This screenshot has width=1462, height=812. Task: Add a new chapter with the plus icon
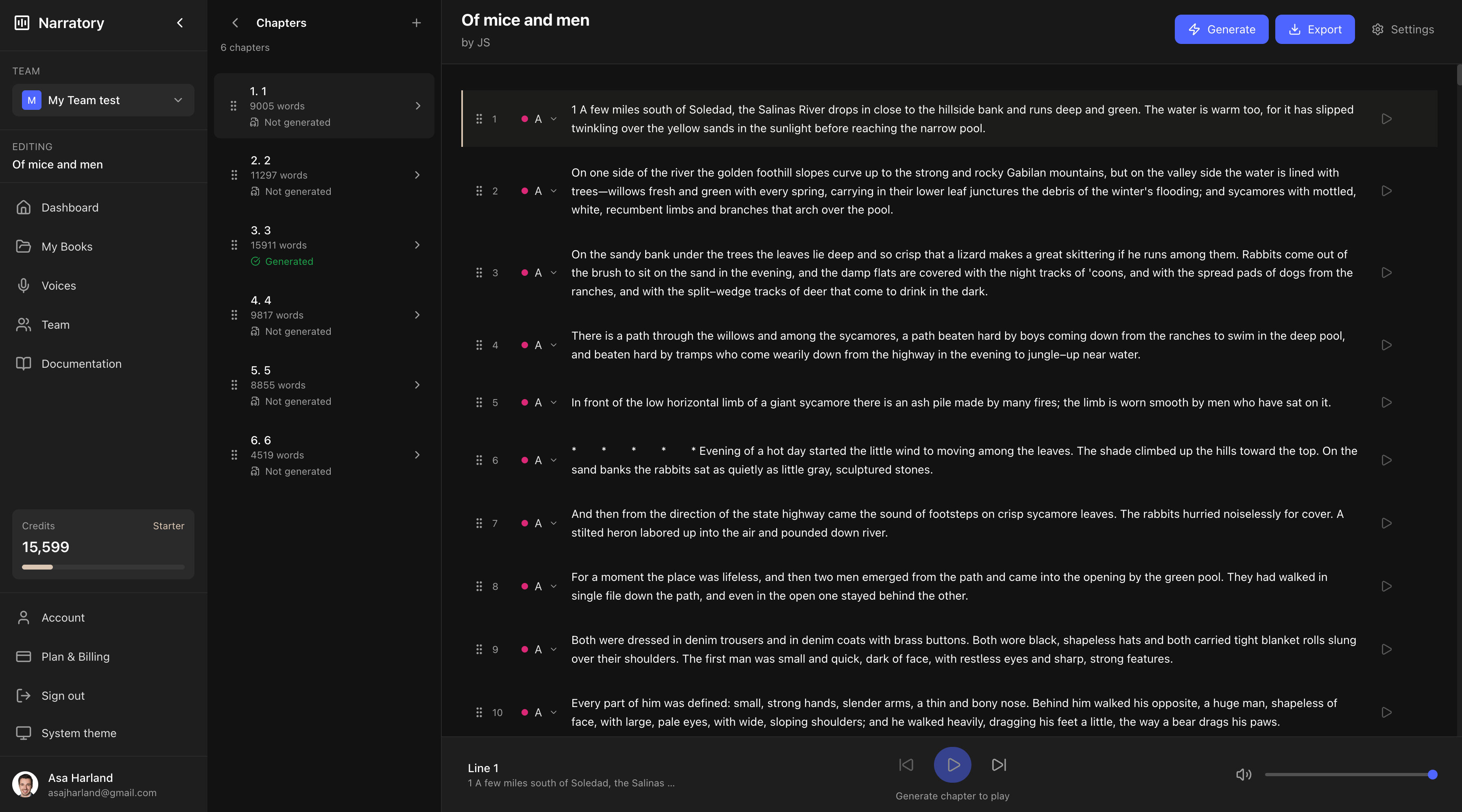[x=416, y=23]
